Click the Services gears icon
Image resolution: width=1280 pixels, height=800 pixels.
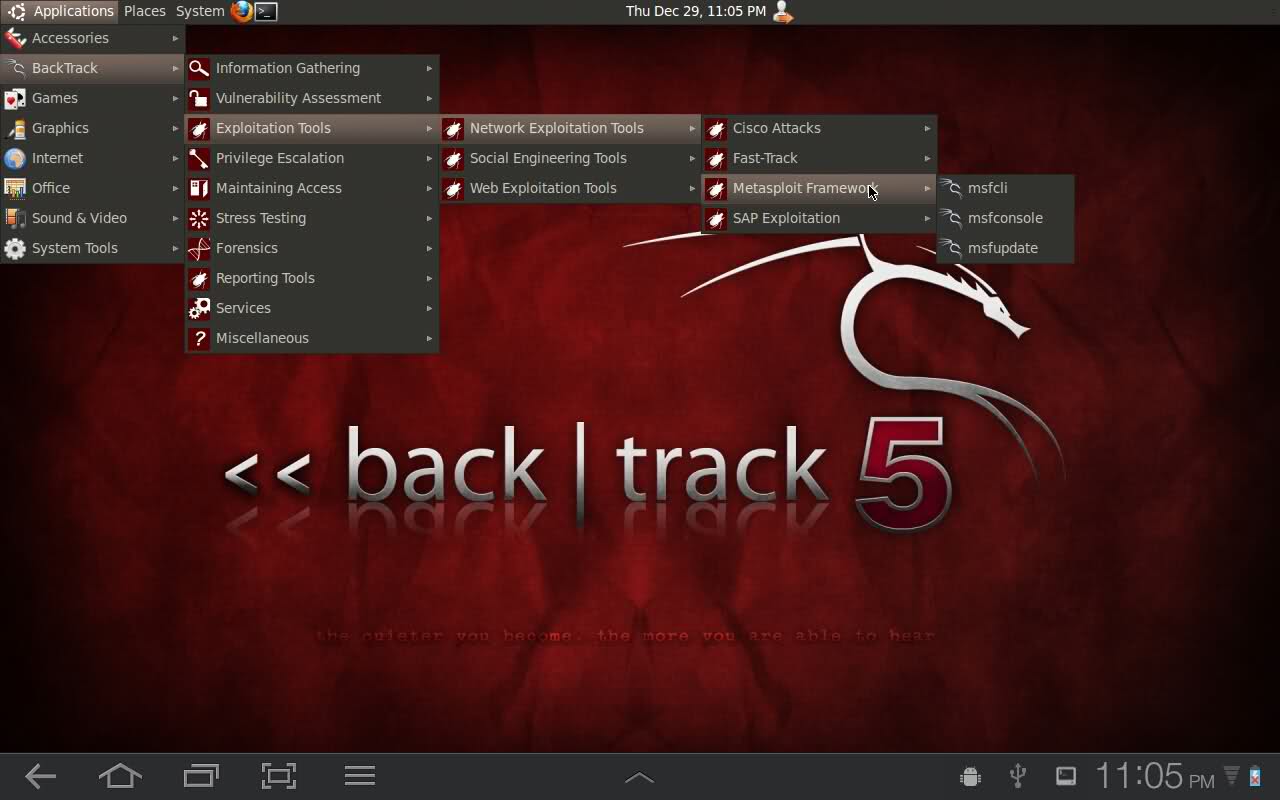pos(199,308)
